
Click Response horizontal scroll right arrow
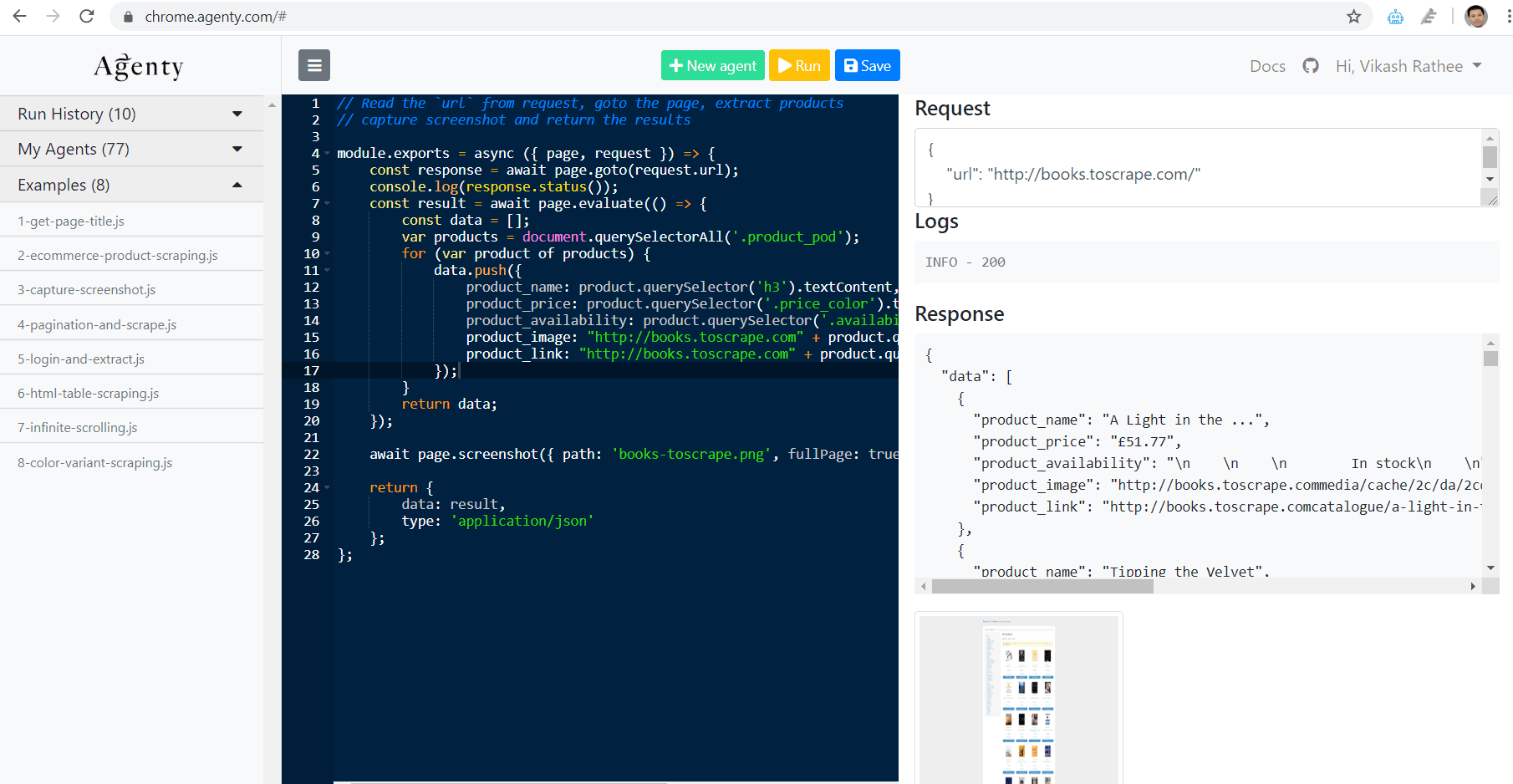(x=1473, y=587)
